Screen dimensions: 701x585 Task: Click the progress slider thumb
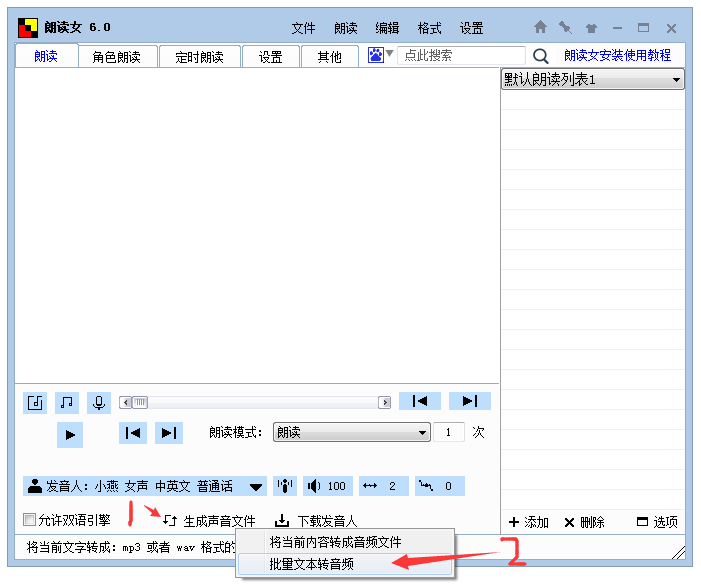click(140, 403)
